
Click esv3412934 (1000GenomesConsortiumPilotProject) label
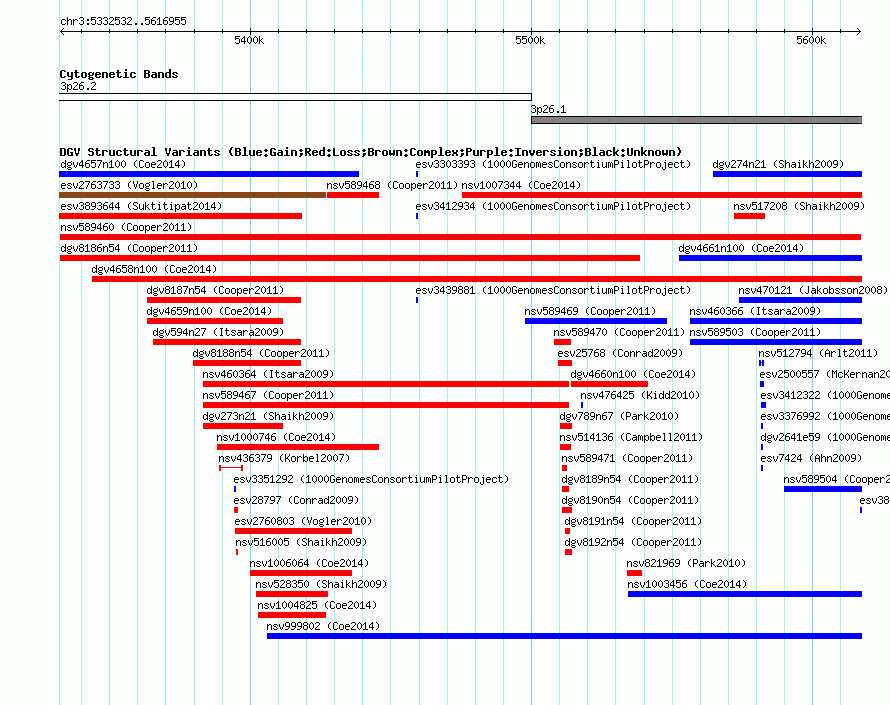553,207
